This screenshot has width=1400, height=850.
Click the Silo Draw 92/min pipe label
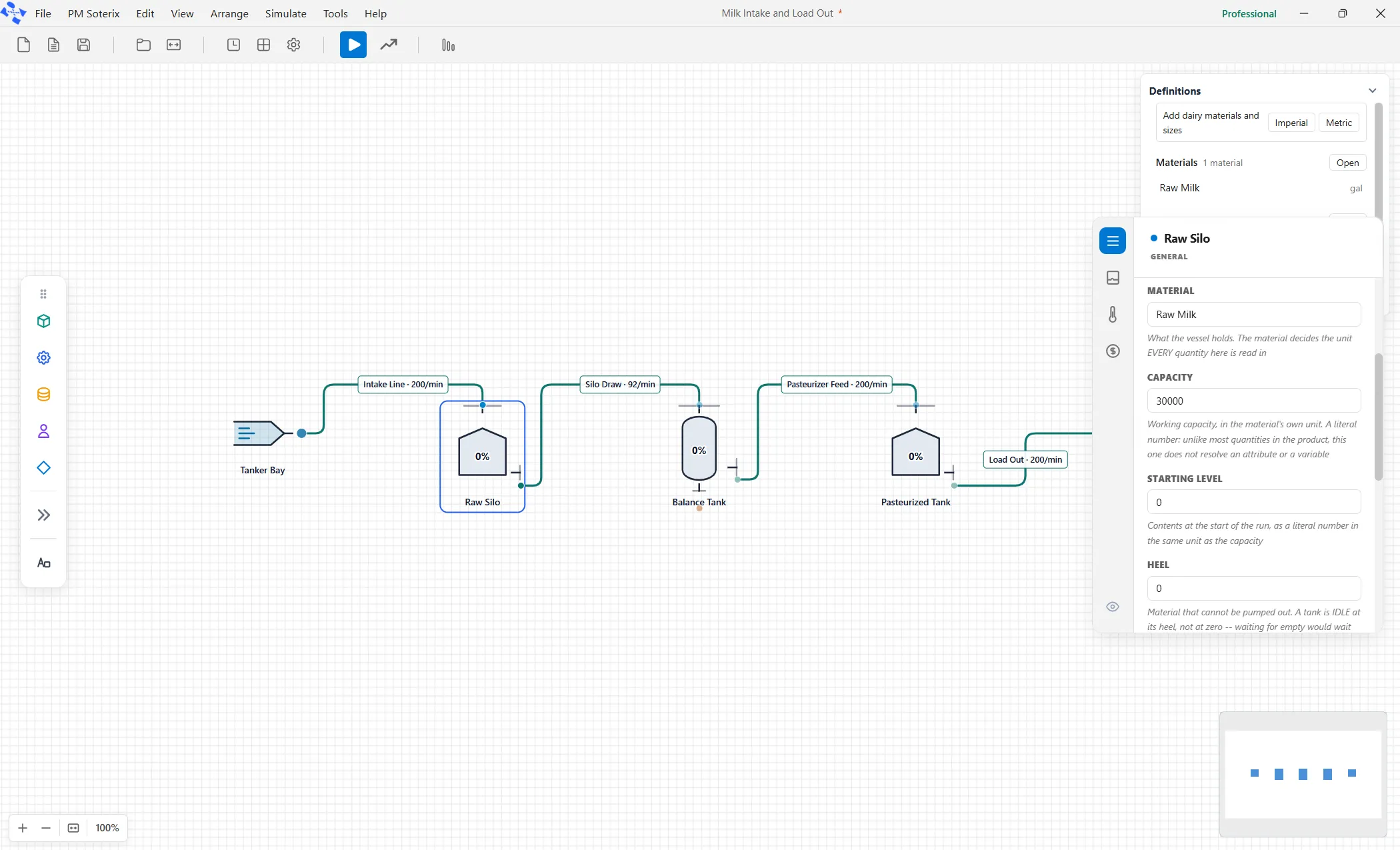tap(620, 385)
